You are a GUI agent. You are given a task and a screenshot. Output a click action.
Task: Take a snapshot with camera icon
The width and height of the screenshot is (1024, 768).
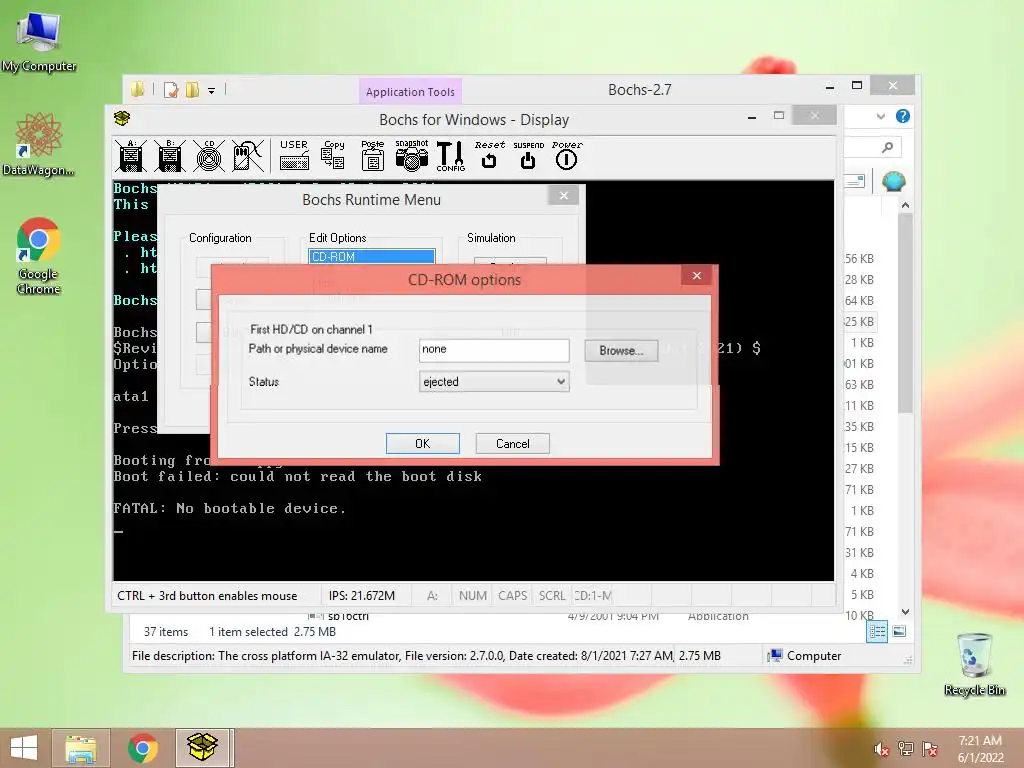(411, 155)
